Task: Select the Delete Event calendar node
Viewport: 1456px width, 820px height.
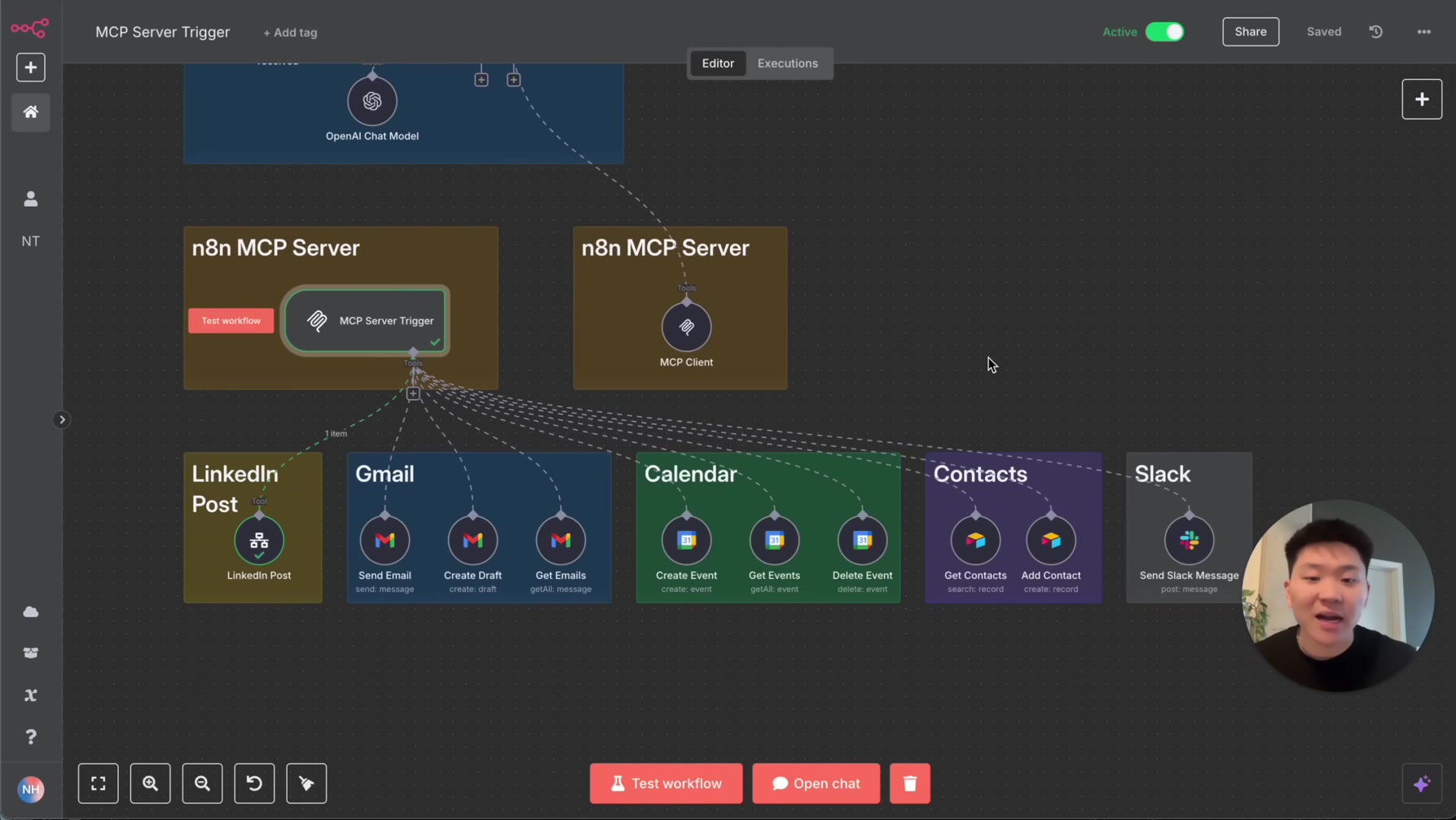Action: click(862, 541)
